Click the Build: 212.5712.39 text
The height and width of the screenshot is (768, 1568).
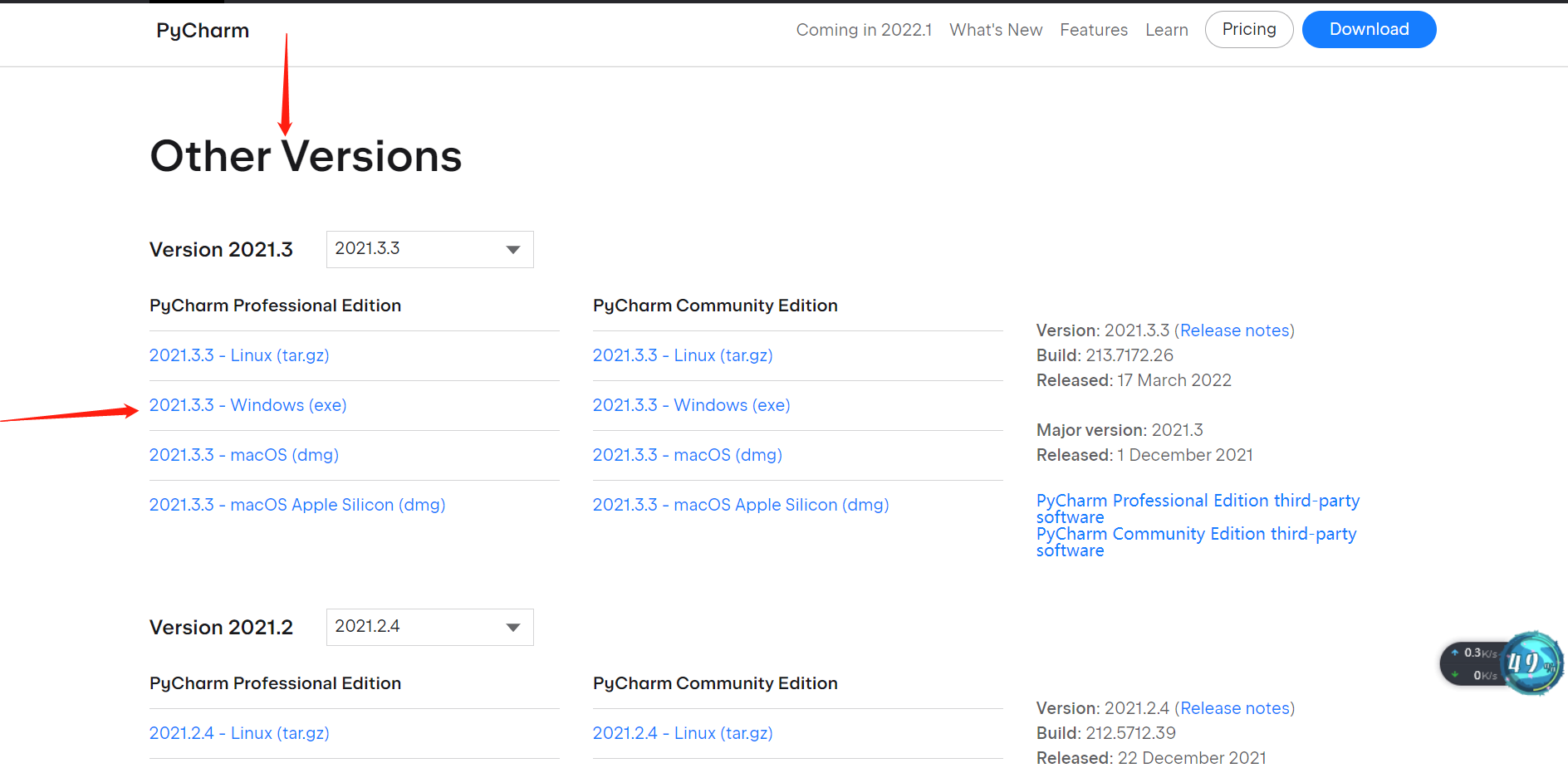[1106, 733]
